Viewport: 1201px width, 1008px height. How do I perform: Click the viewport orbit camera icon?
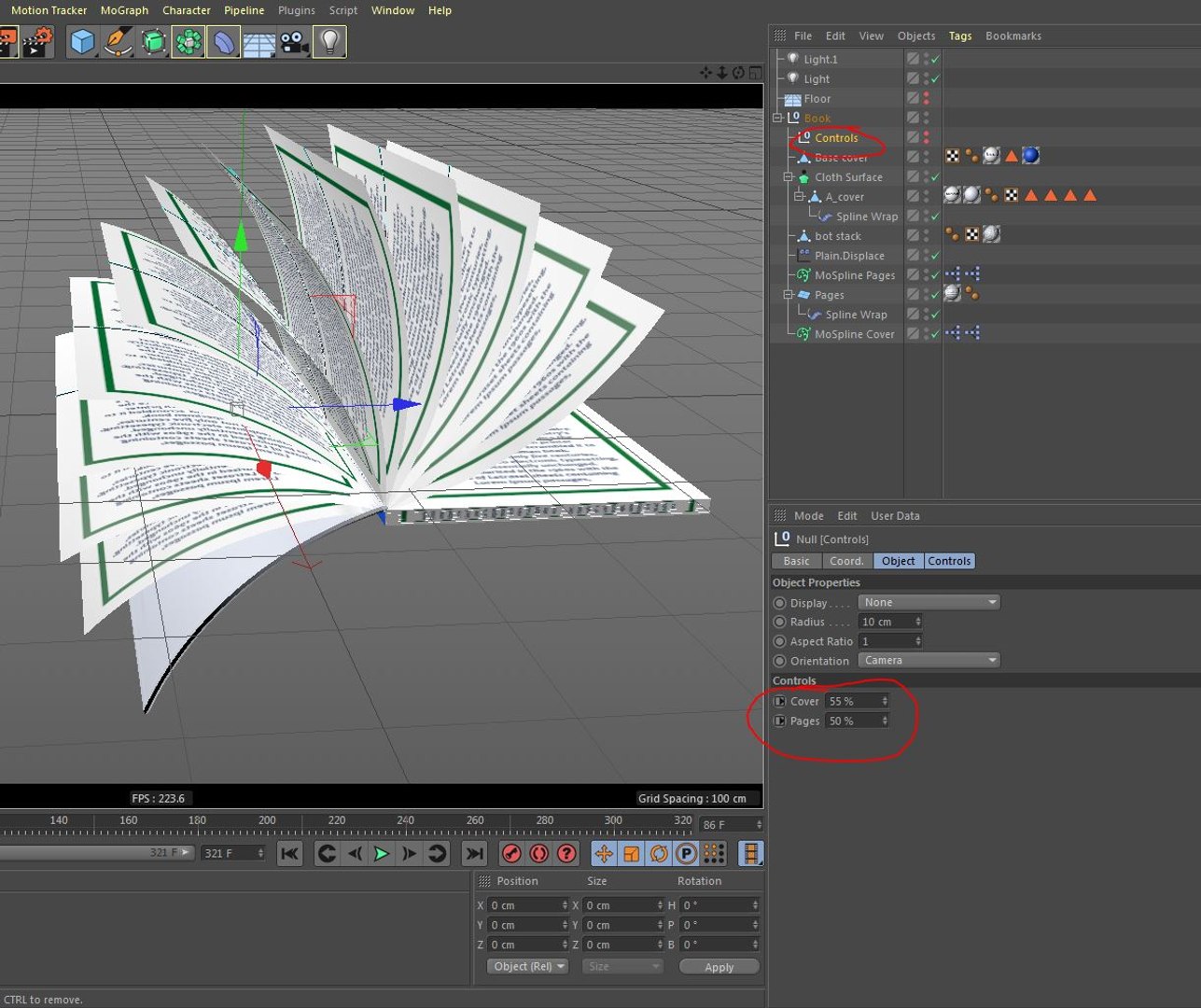coord(738,73)
